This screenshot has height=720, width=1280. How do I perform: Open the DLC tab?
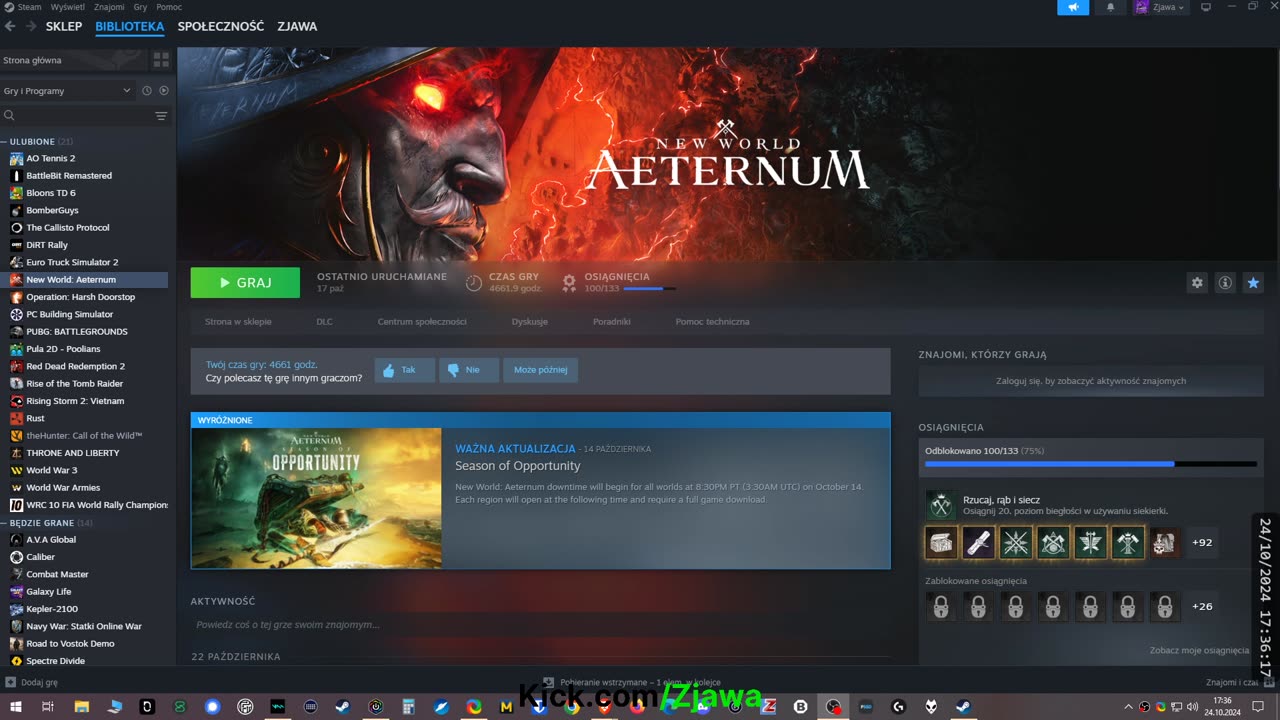point(324,322)
